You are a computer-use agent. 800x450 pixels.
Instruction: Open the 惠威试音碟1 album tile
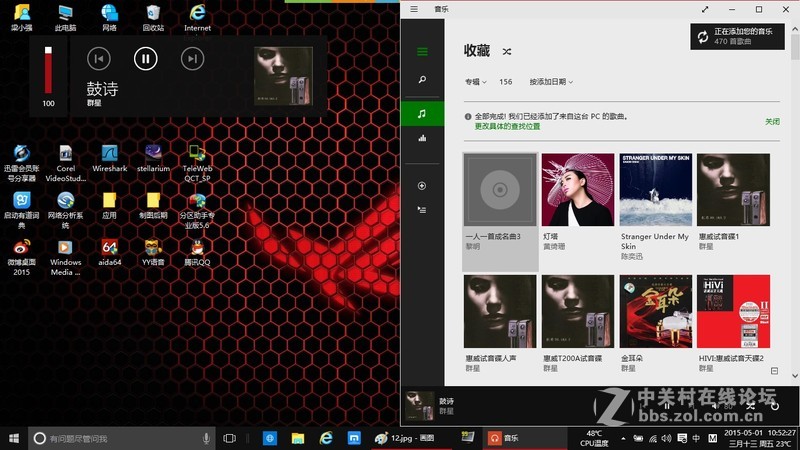733,190
